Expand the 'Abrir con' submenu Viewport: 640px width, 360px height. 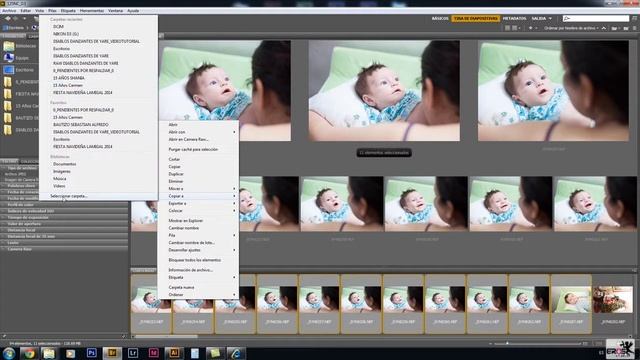199,132
